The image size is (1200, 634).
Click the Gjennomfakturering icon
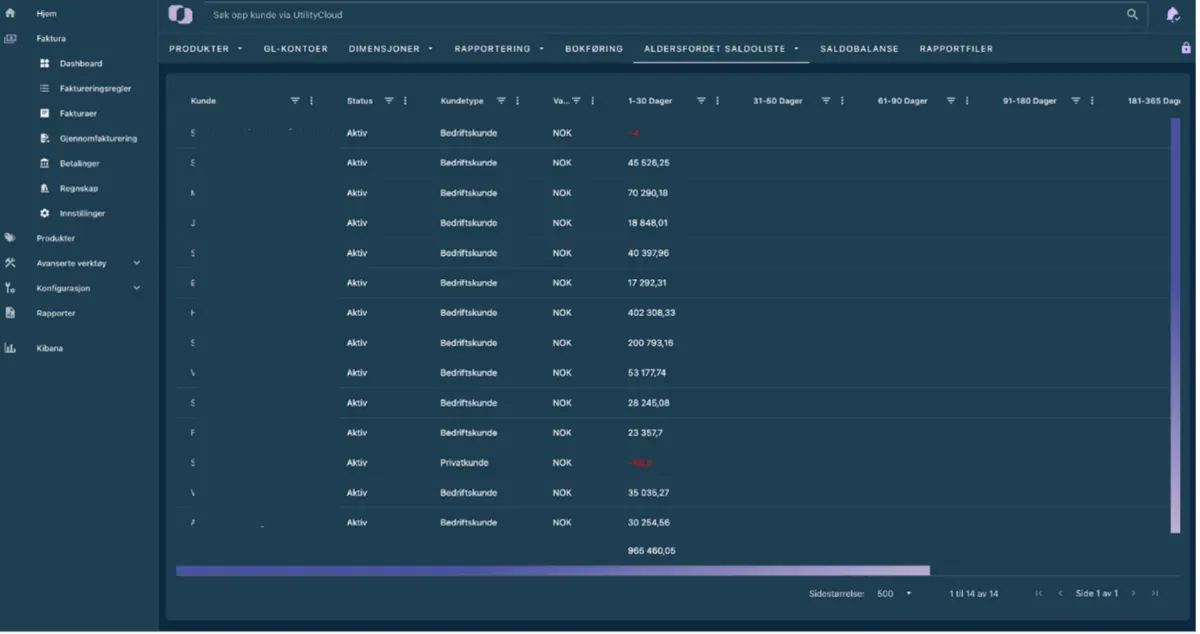45,139
